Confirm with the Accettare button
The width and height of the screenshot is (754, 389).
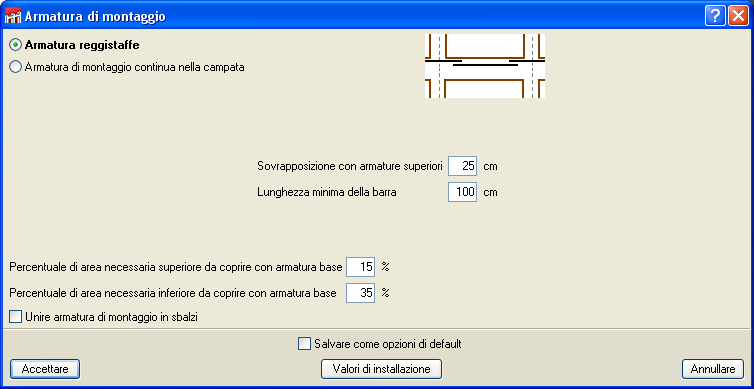tap(45, 369)
